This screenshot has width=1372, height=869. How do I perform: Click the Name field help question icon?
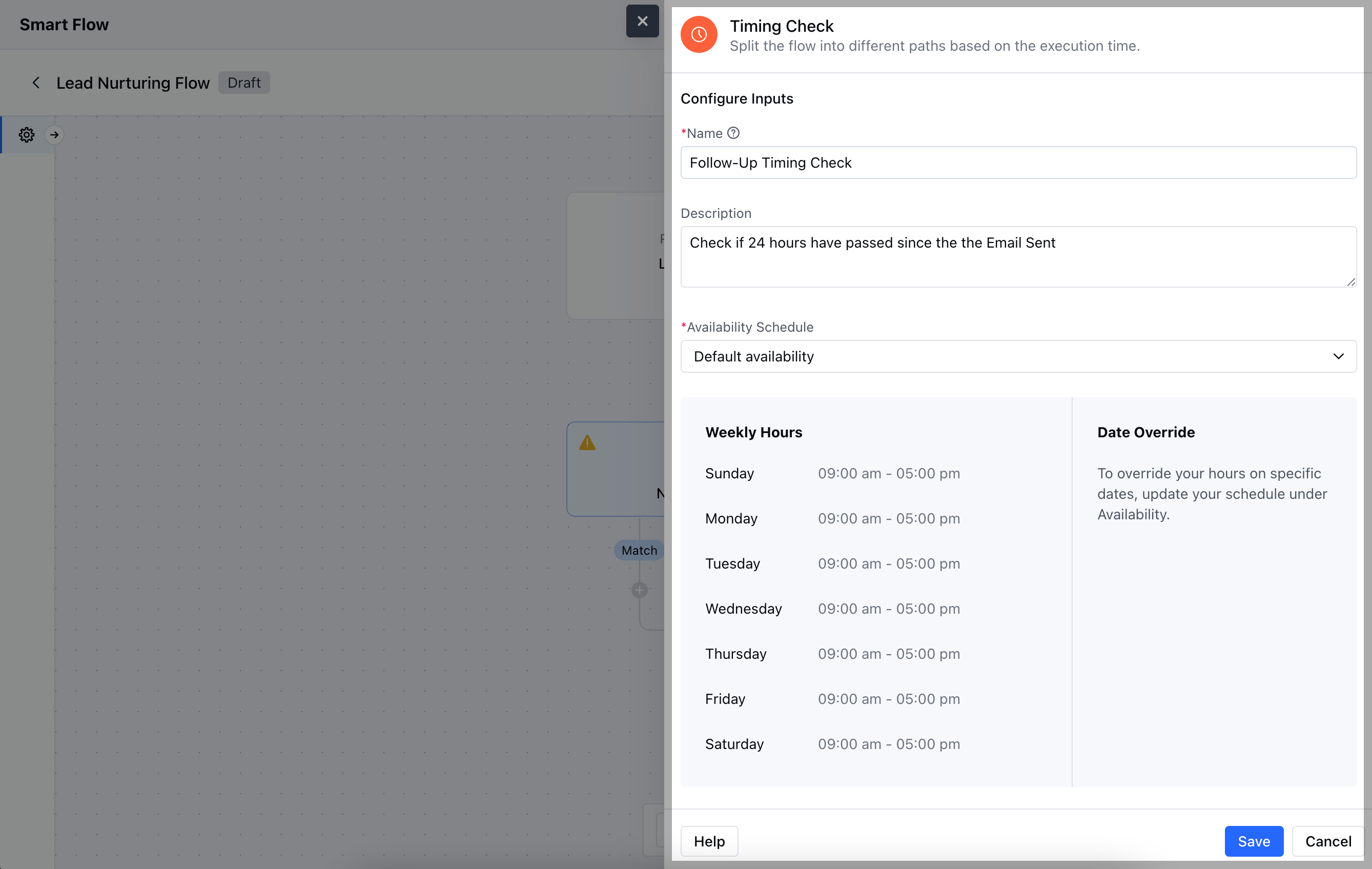[733, 133]
